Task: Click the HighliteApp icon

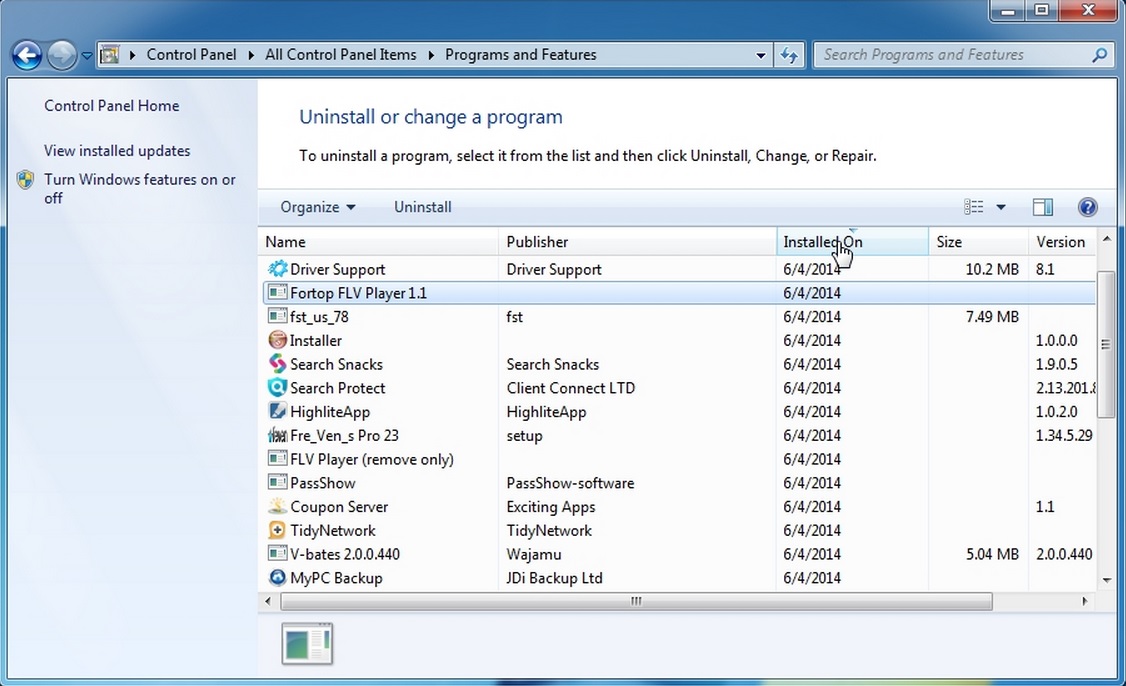Action: [277, 412]
